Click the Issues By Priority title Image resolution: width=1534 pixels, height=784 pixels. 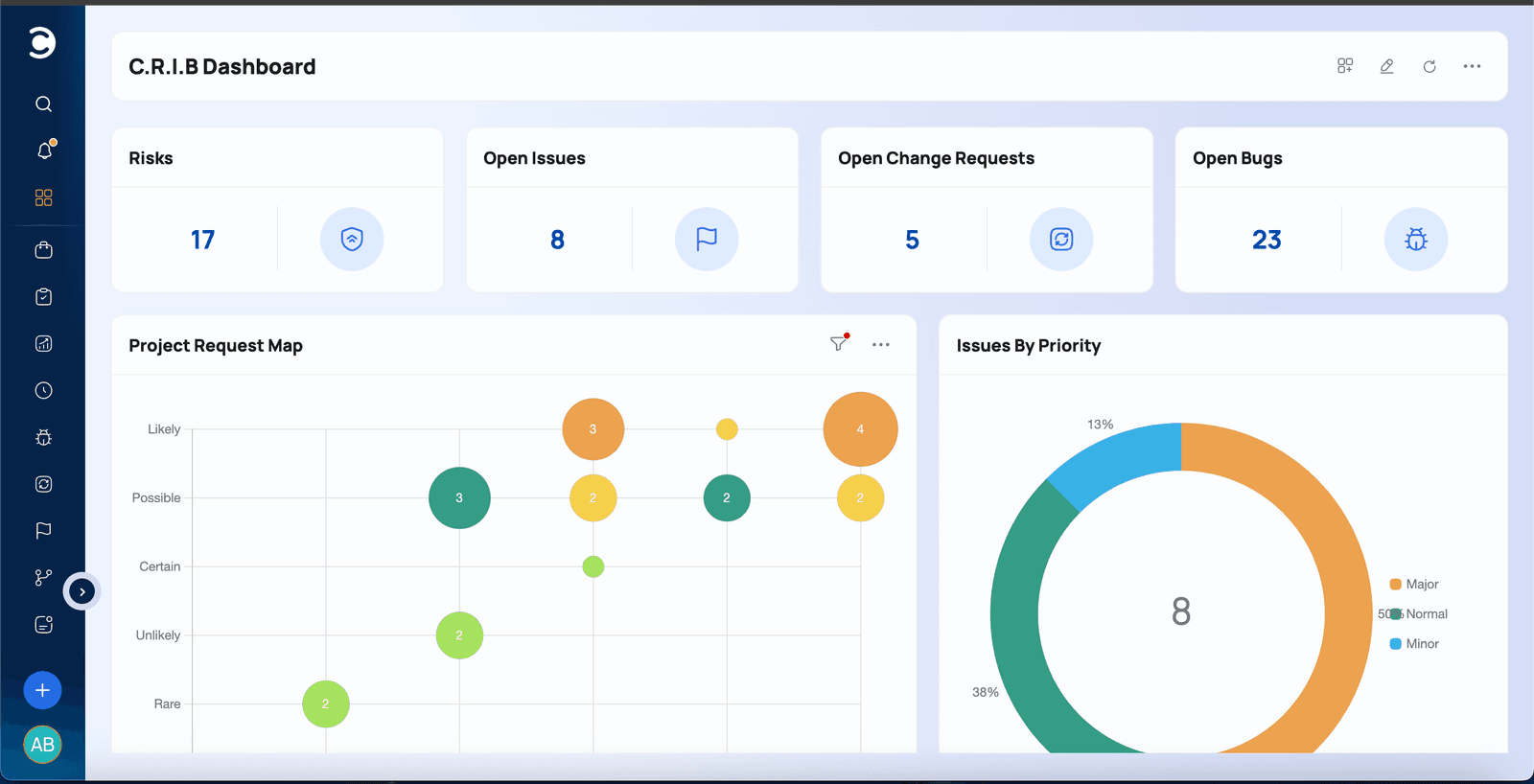tap(1029, 346)
